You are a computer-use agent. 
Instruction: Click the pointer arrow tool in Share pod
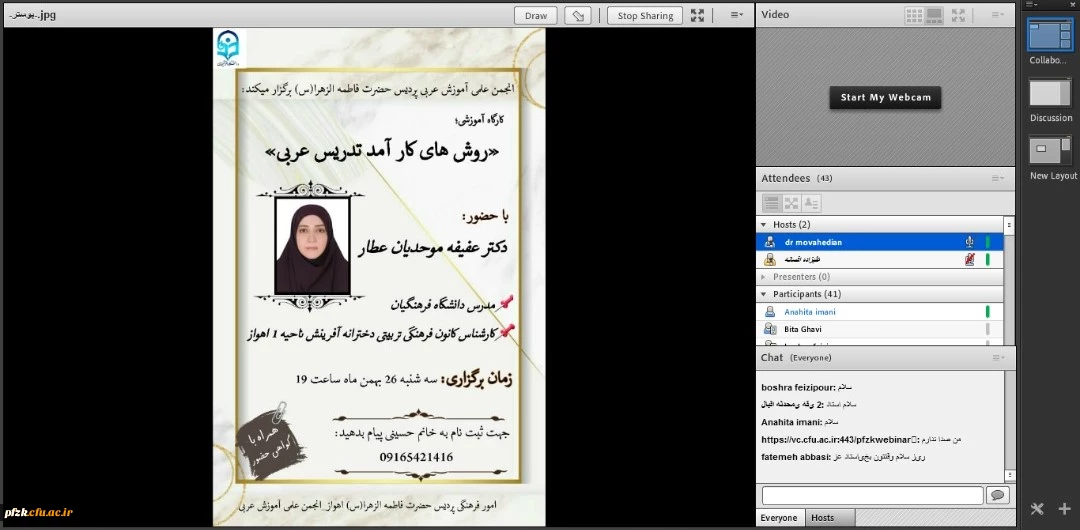point(577,15)
